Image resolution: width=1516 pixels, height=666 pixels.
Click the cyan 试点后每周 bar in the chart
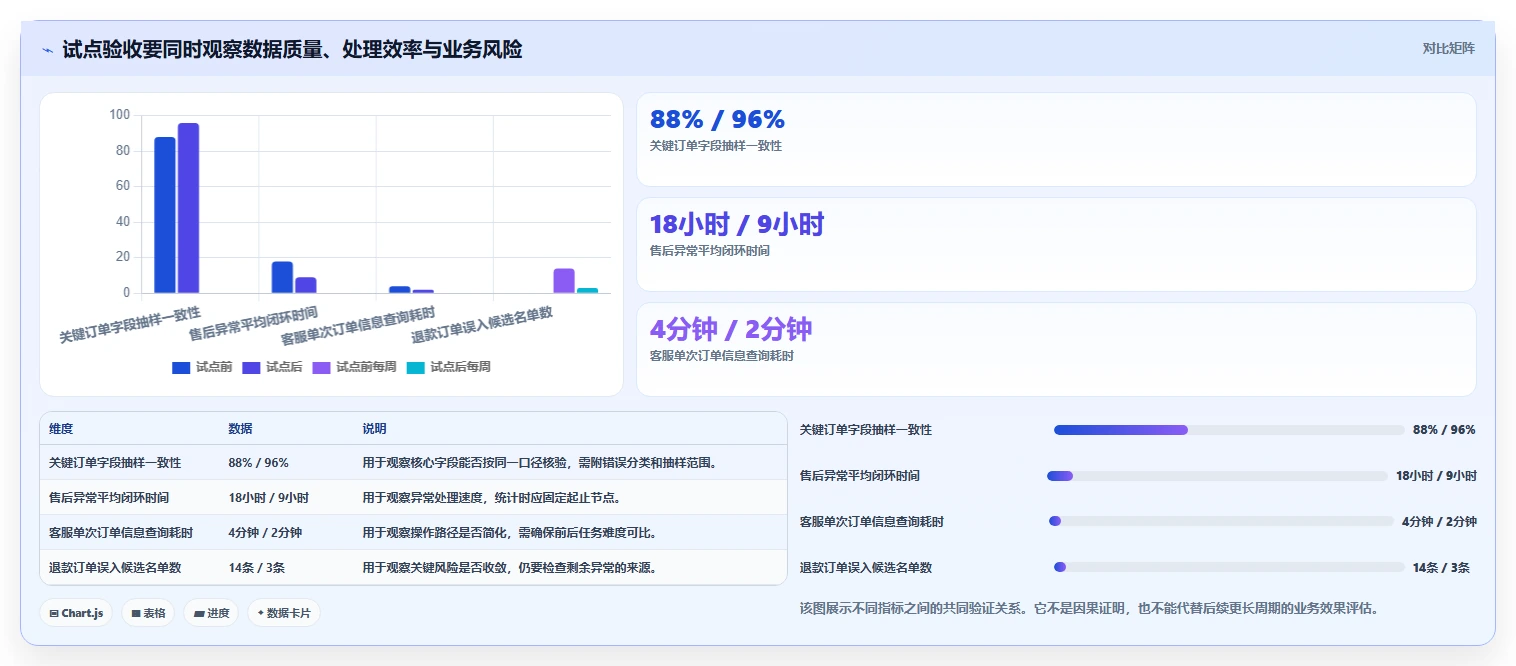pos(588,290)
